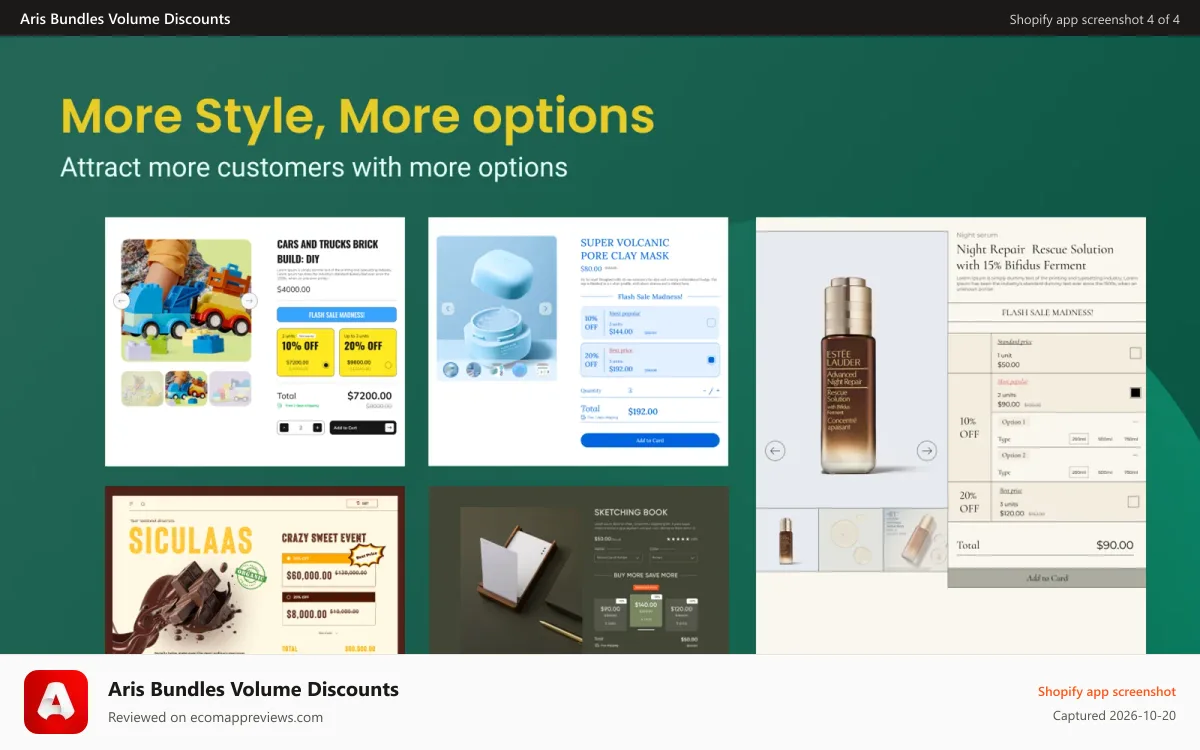Check the Standard price 1 unit box
The height and width of the screenshot is (750, 1200).
pyautogui.click(x=1135, y=353)
